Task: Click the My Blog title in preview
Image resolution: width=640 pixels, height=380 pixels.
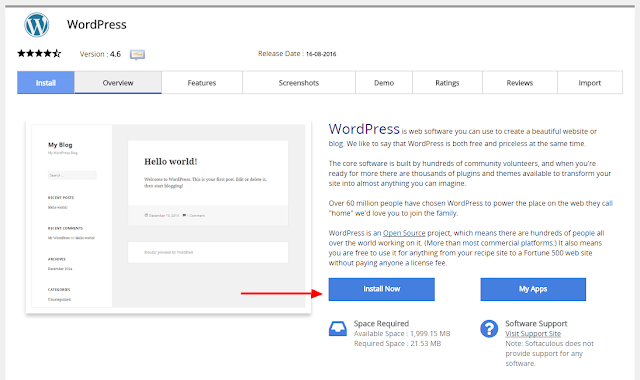Action: 60,144
